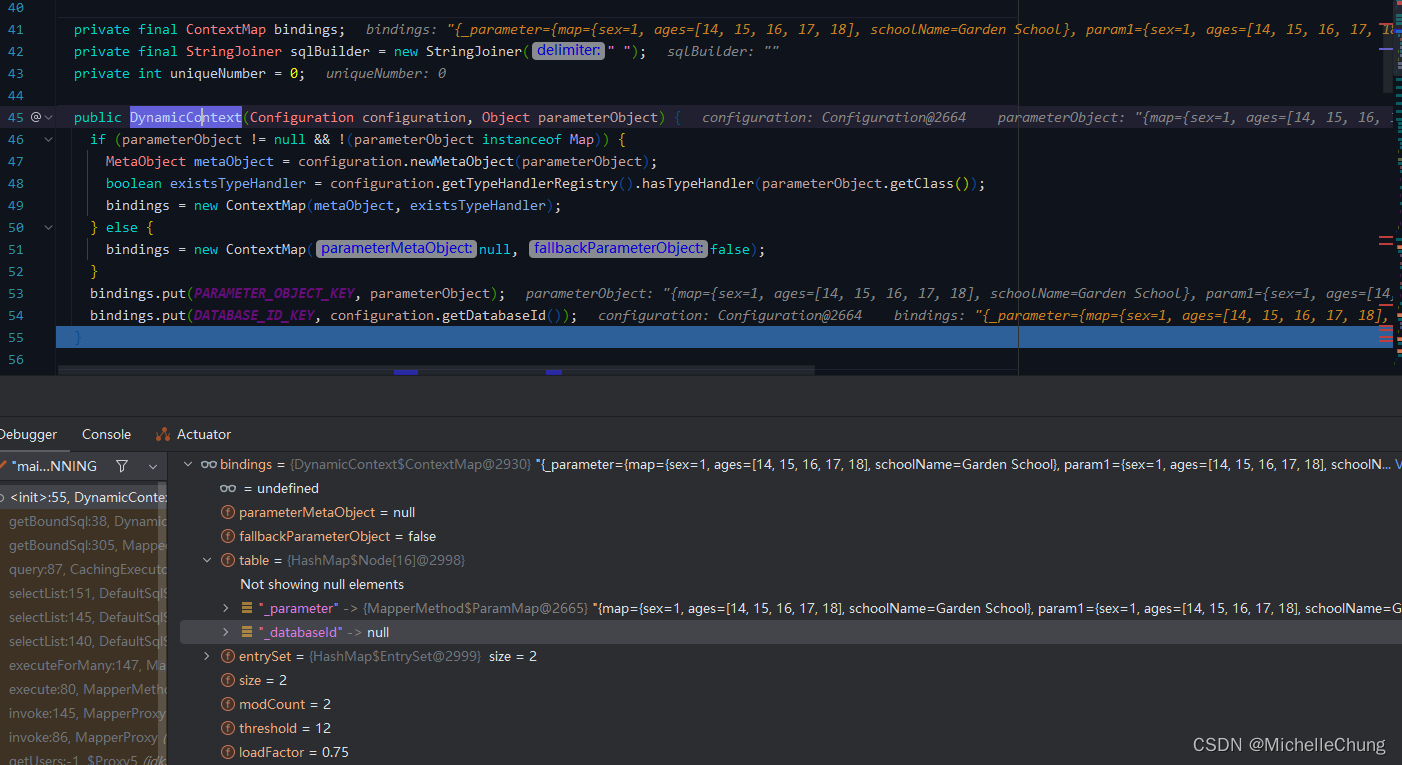Screen dimensions: 1402x765
Task: Select the invoke:145 MapperProxy frame
Action: 83,713
